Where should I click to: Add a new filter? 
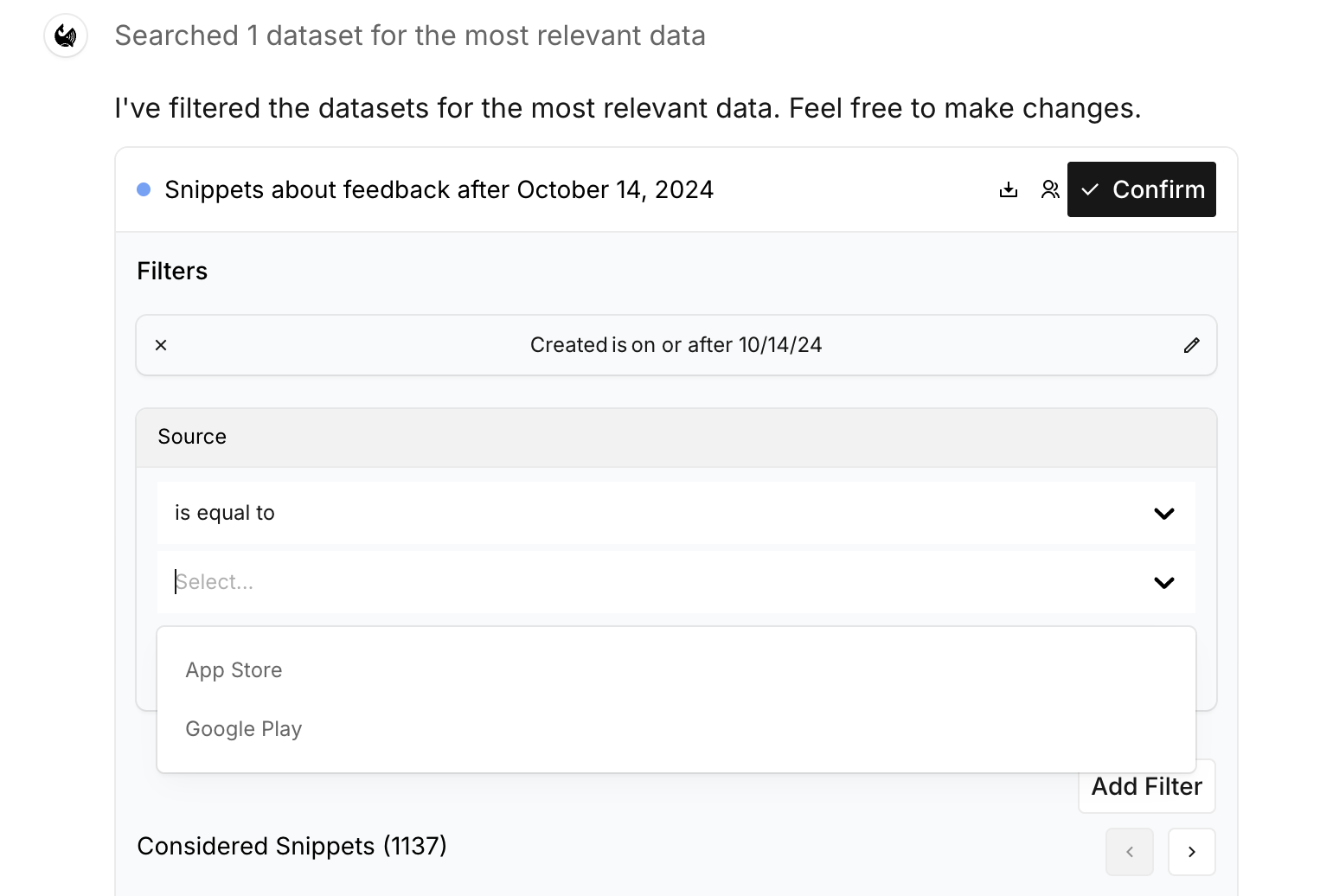coord(1146,786)
